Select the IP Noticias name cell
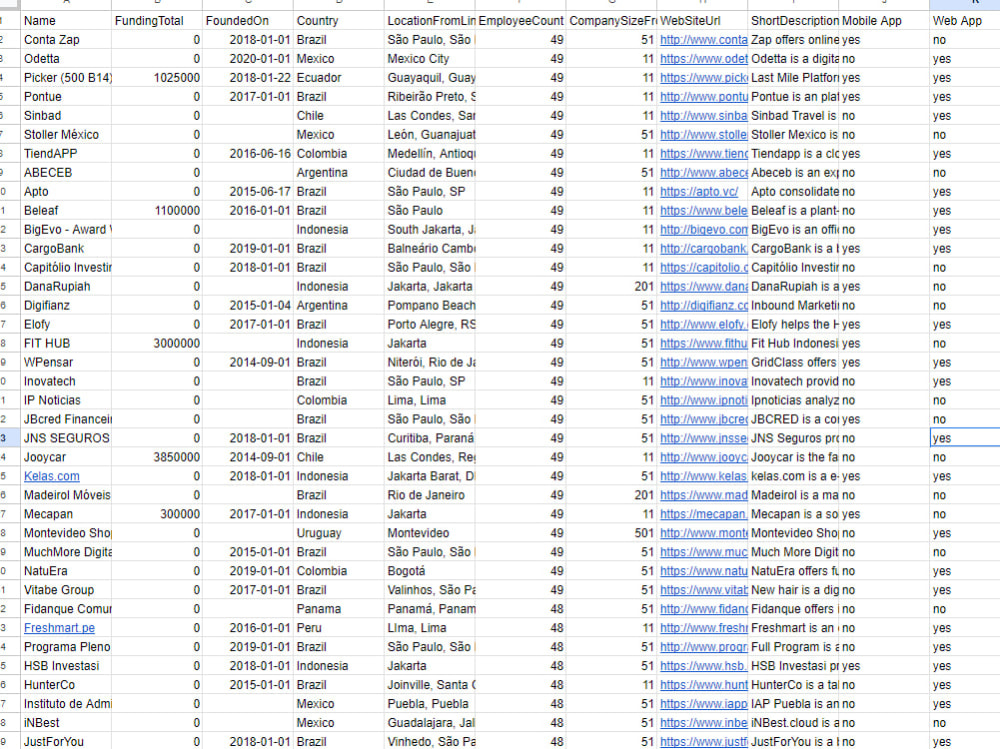Screen dimensions: 1000x749 [x=66, y=400]
